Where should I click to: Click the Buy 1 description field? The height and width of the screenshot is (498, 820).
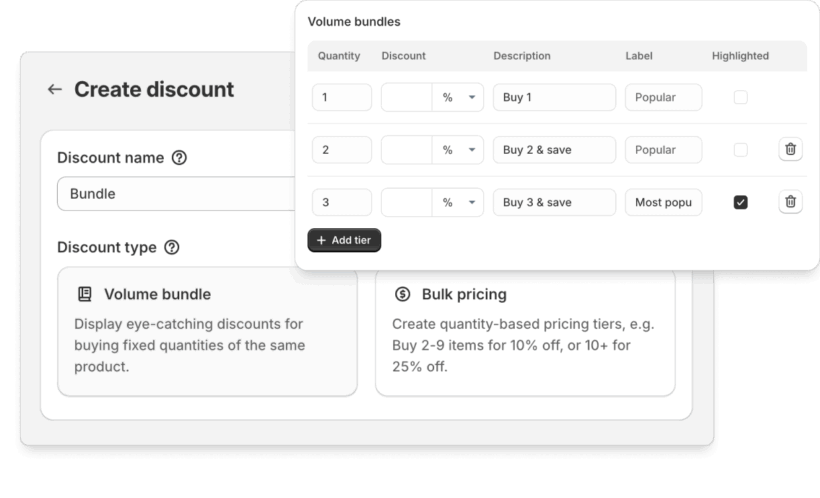point(554,98)
